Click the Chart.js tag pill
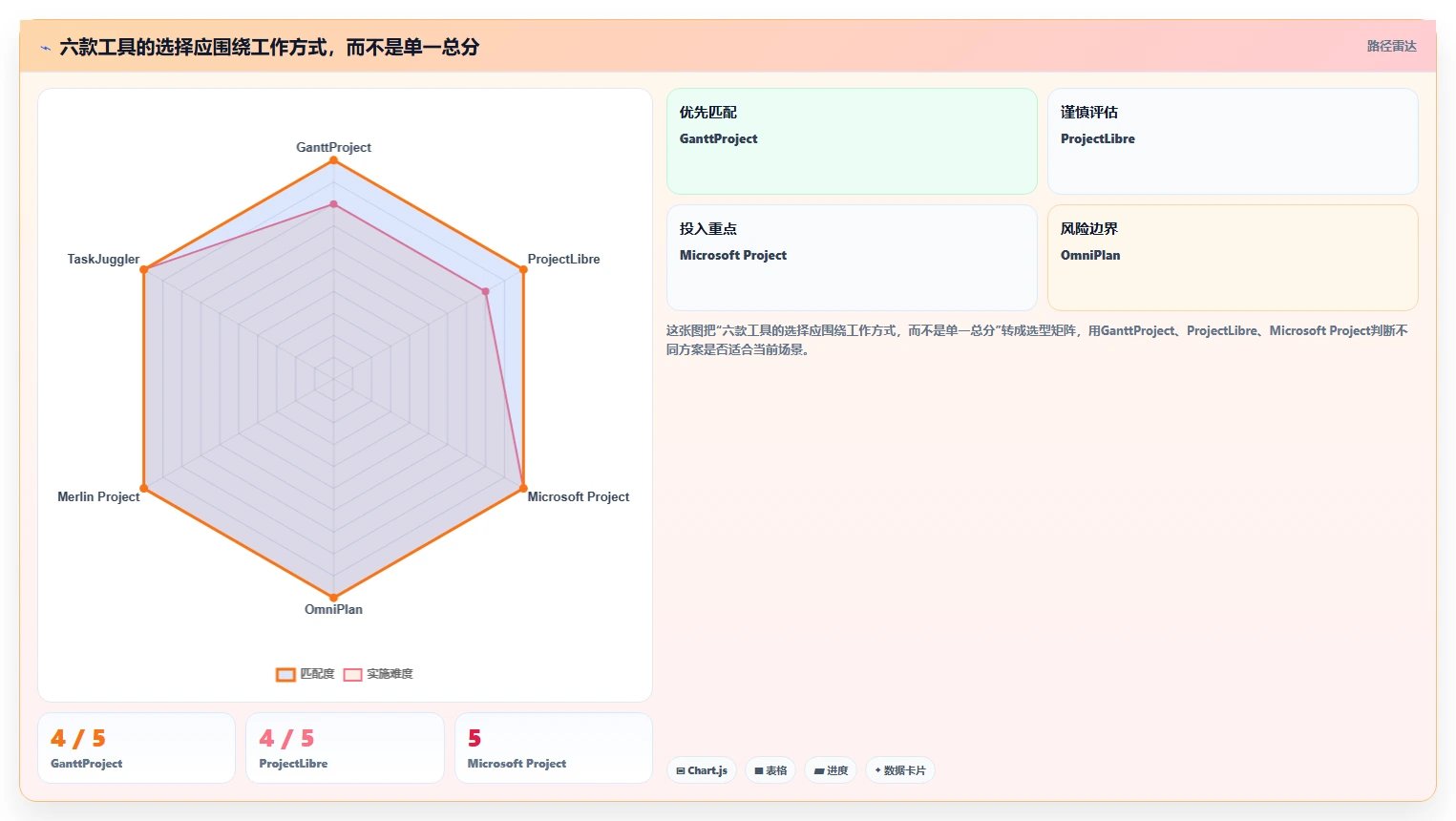The width and height of the screenshot is (1456, 821). coord(702,770)
